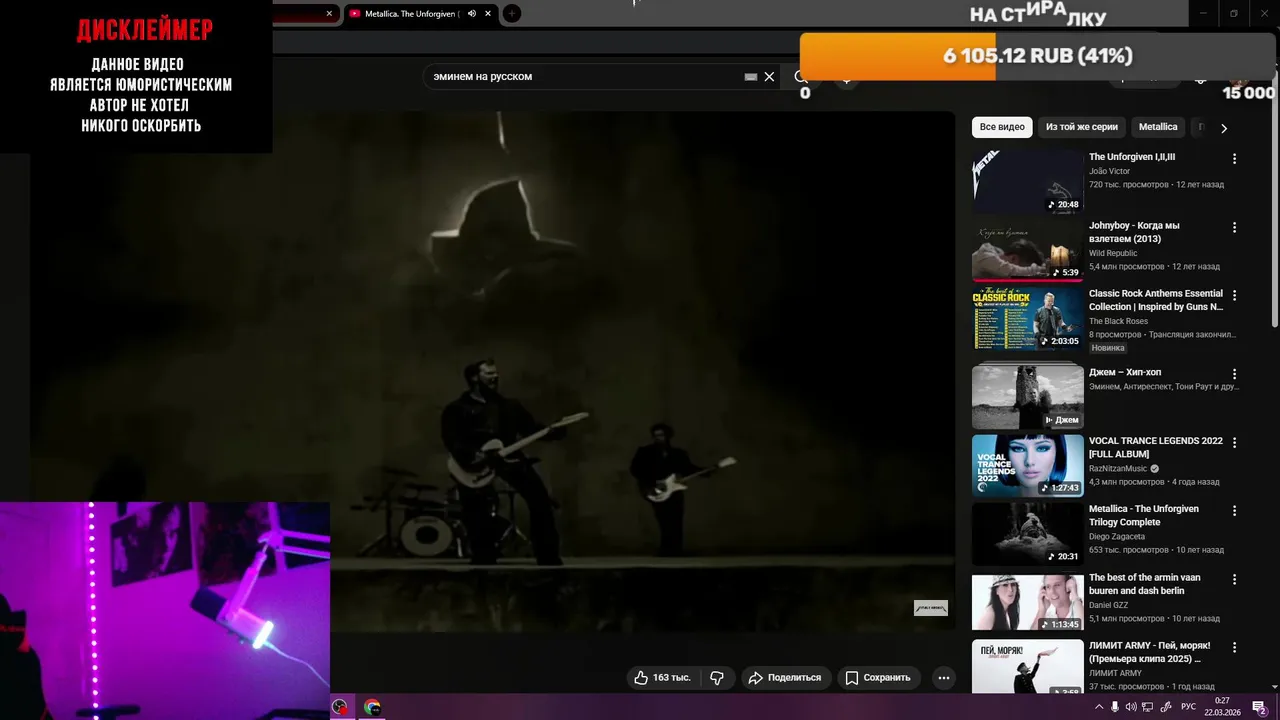
Task: Click the search magnifier button
Action: tap(801, 76)
